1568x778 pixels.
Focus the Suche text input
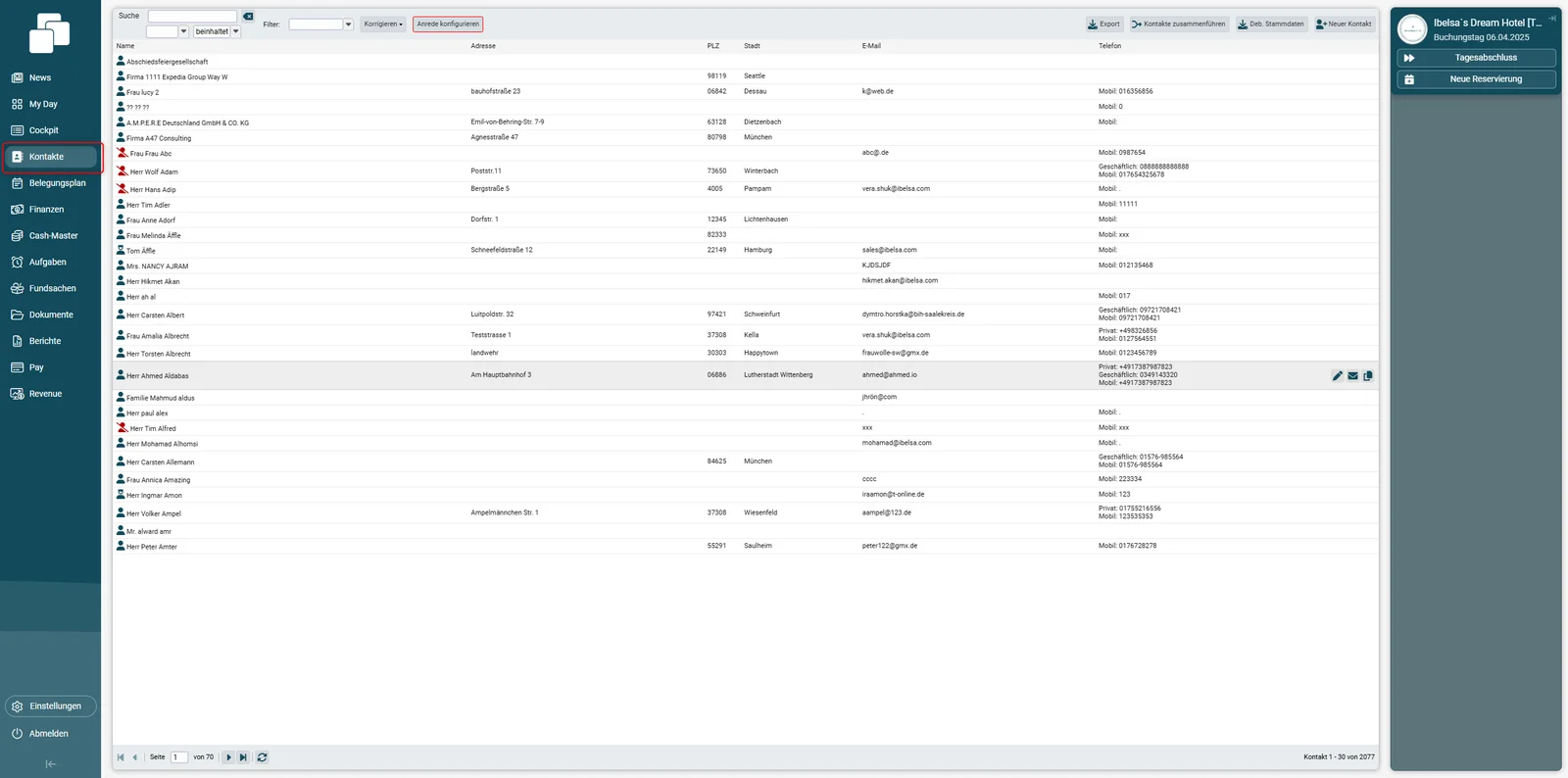[x=192, y=17]
